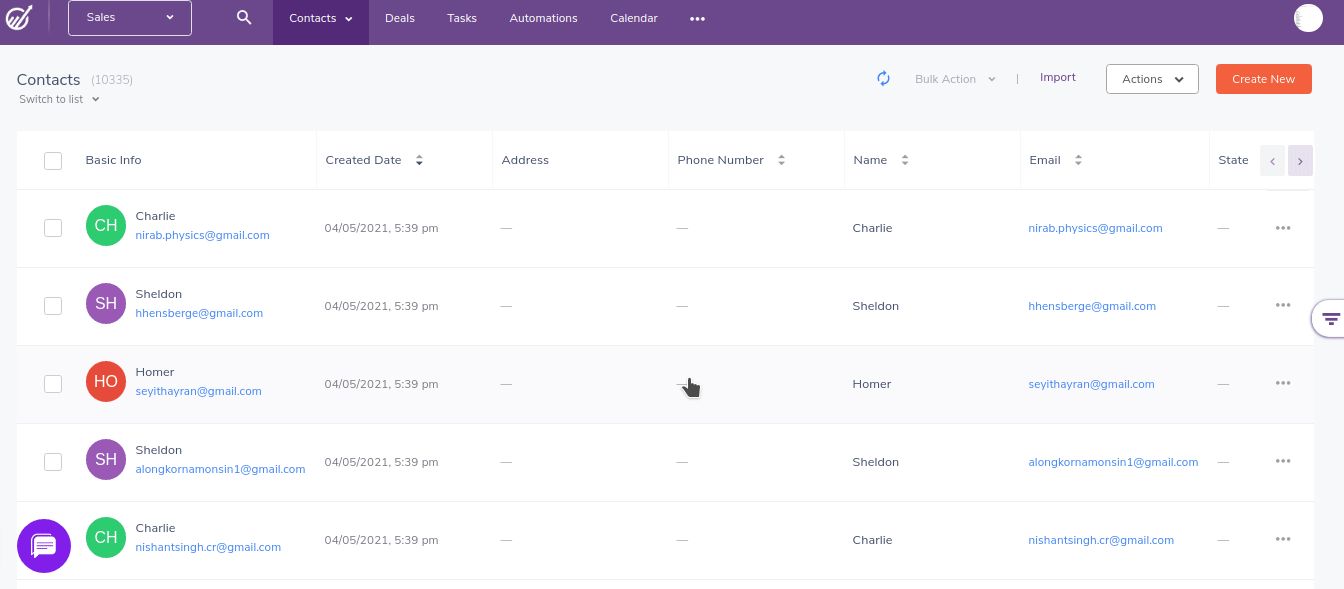Click the HO avatar for Homer

pyautogui.click(x=106, y=381)
